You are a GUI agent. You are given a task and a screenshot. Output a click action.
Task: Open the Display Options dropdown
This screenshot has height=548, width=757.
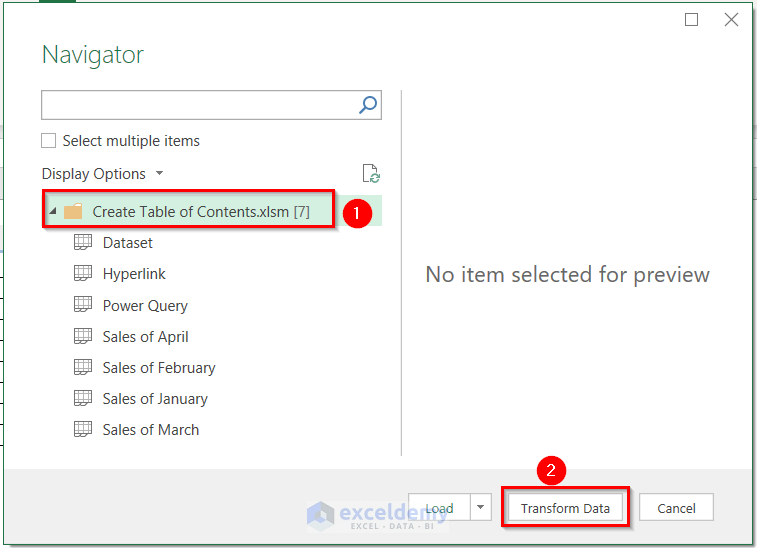102,173
